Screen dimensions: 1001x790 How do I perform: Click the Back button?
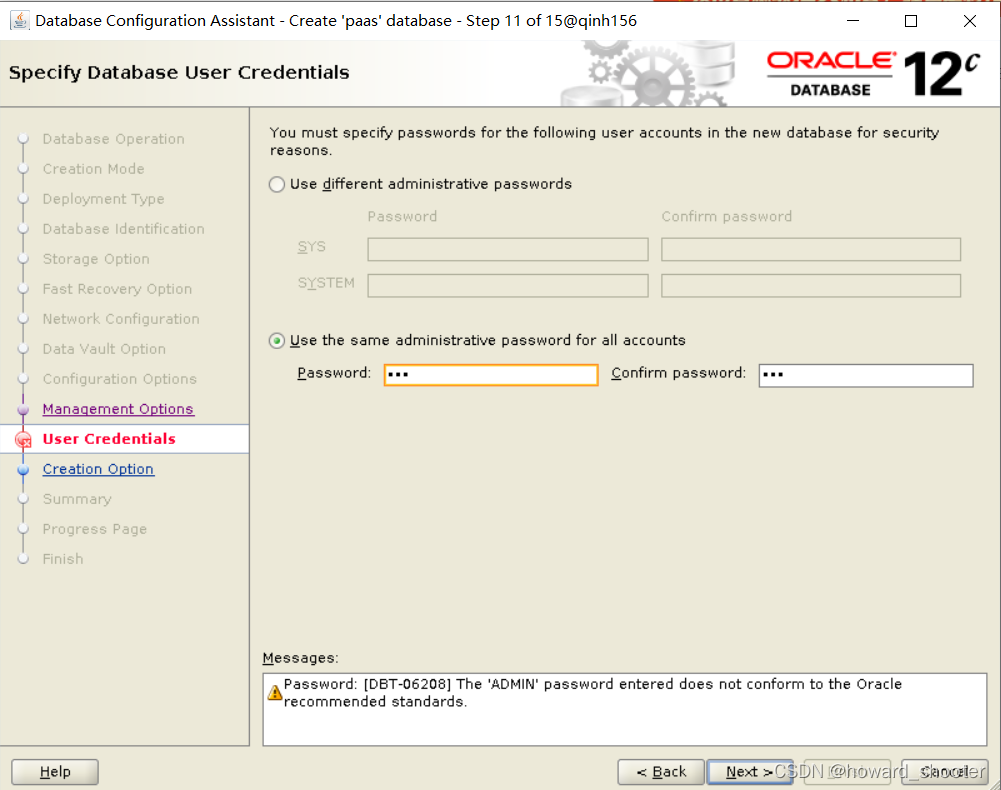[x=661, y=771]
